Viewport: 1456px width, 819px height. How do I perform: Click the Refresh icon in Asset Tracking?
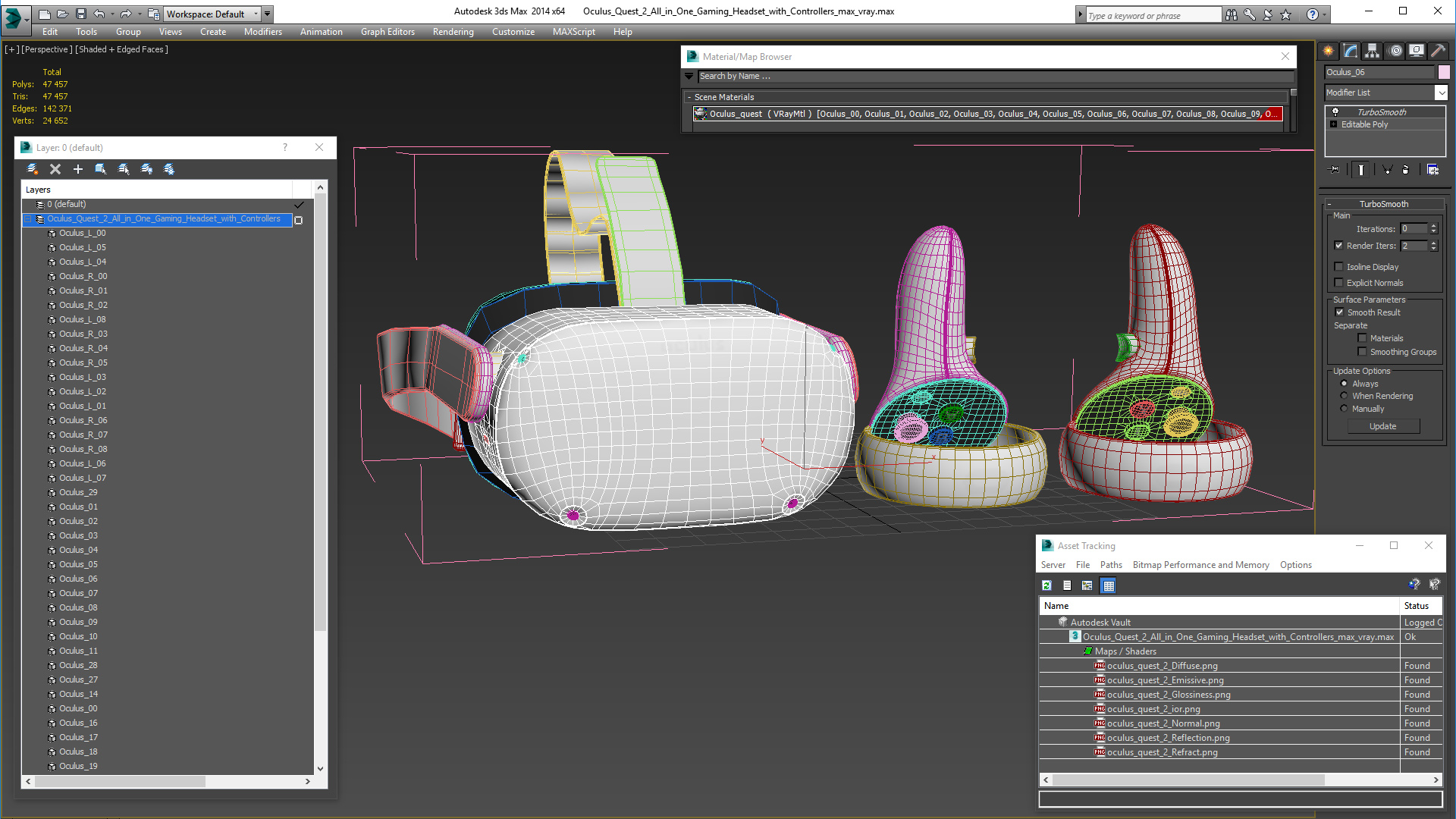coord(1046,585)
